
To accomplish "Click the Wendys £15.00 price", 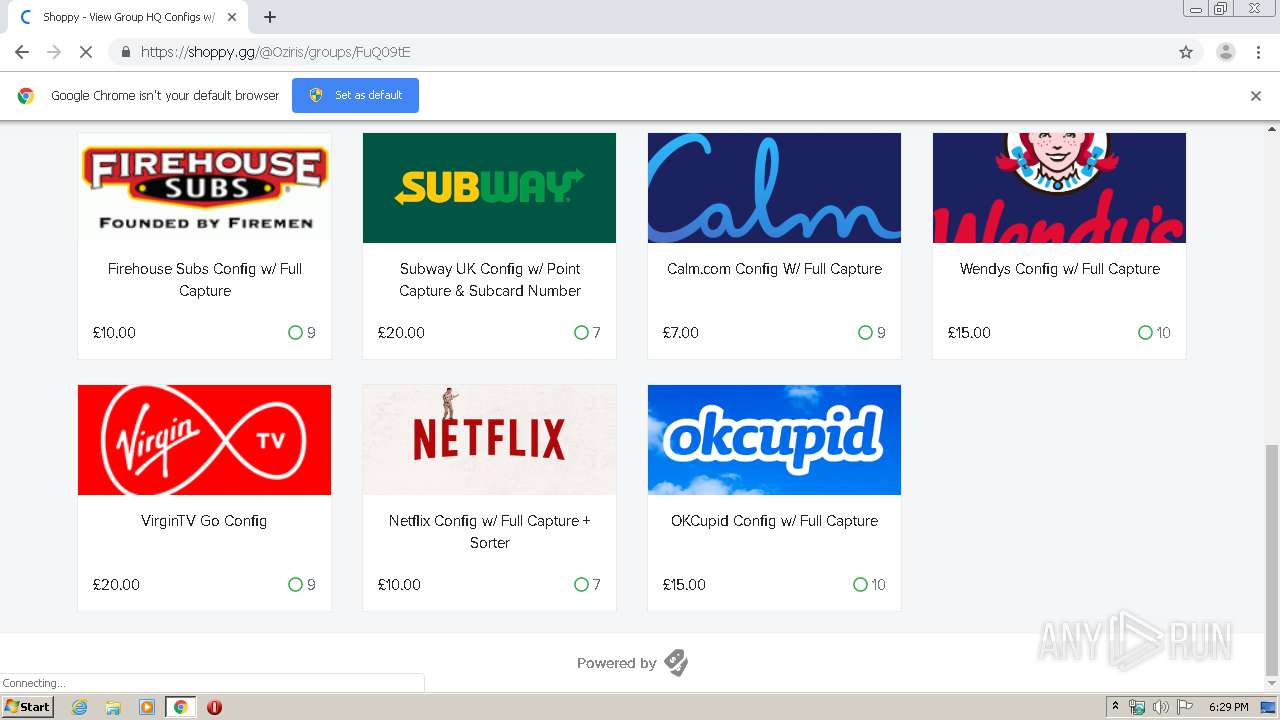I will [969, 333].
